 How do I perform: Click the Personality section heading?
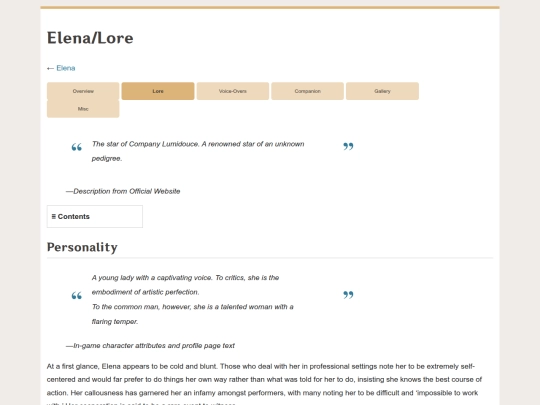pyautogui.click(x=82, y=247)
